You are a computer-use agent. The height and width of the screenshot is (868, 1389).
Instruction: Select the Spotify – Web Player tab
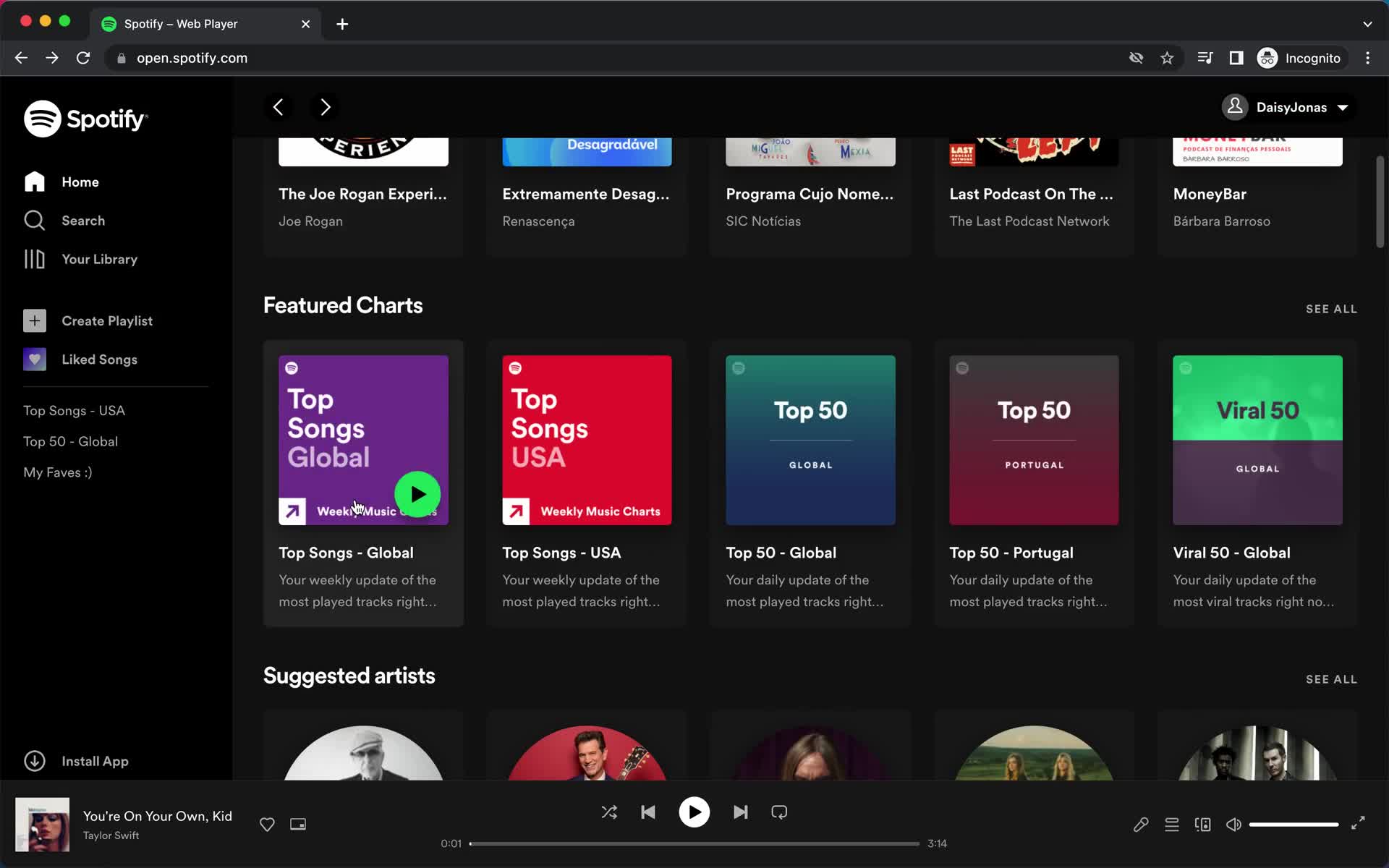pyautogui.click(x=206, y=24)
